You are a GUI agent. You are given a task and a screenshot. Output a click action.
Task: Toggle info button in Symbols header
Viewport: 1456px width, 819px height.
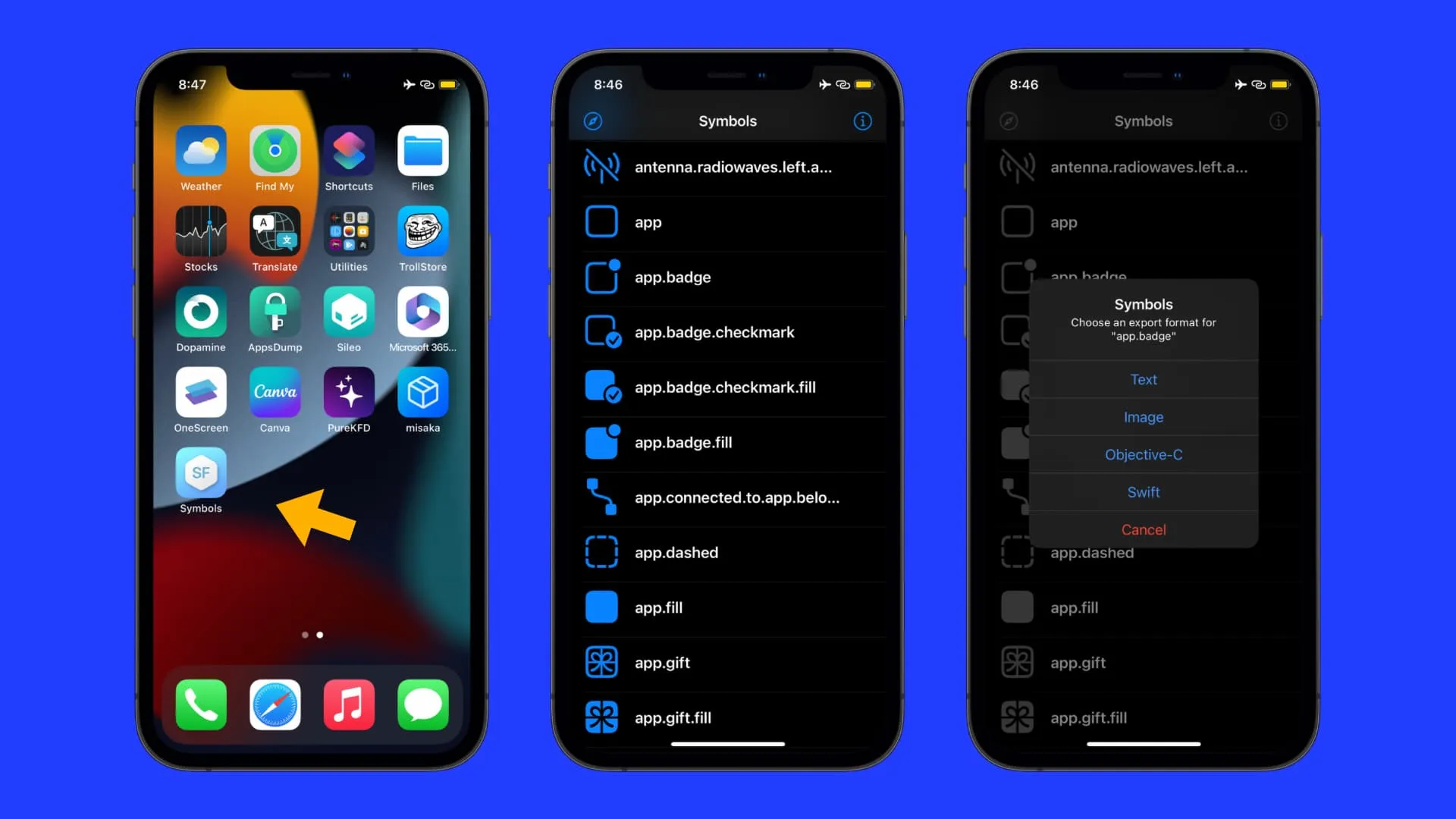pyautogui.click(x=862, y=121)
